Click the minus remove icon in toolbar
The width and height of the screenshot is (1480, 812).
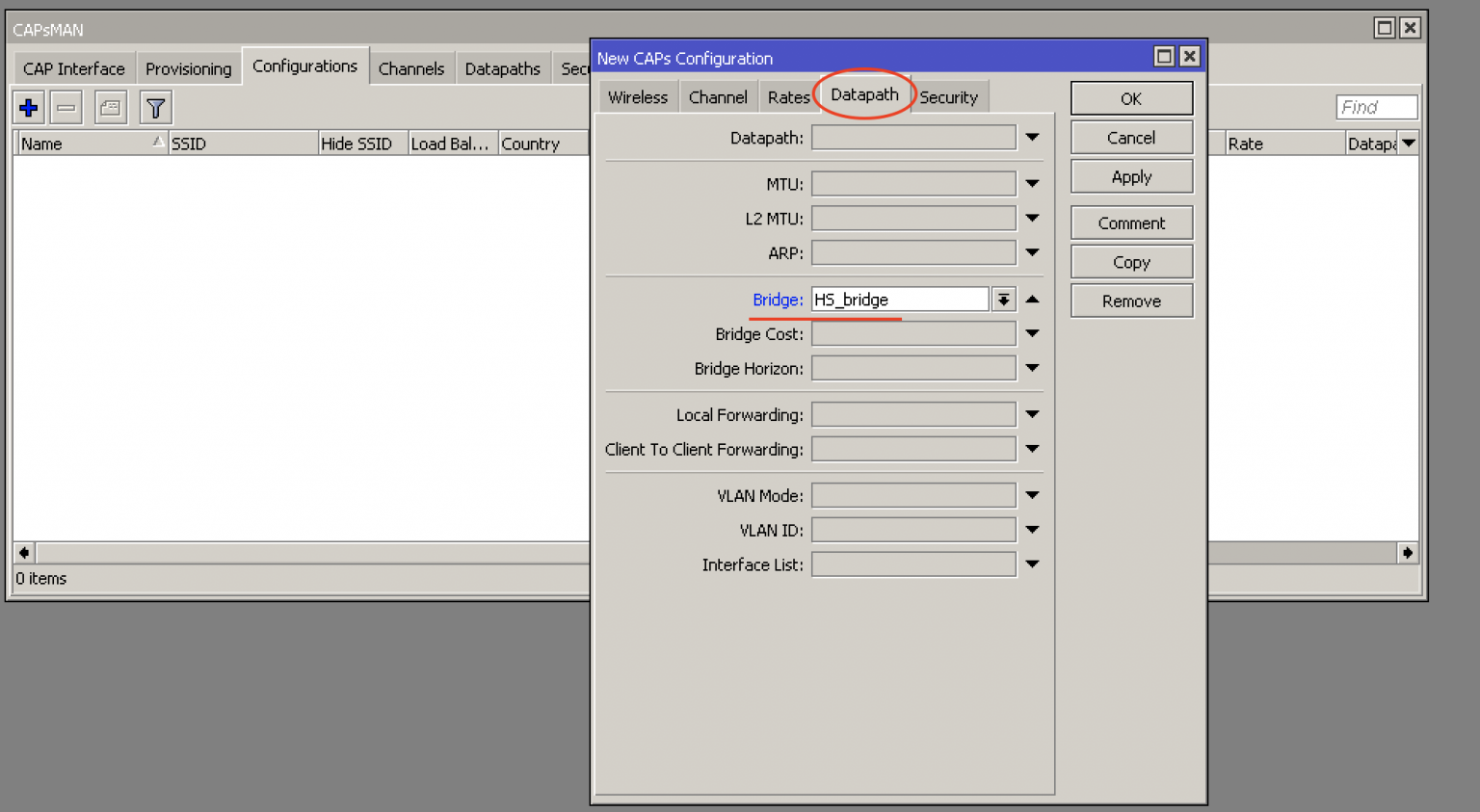coord(66,108)
